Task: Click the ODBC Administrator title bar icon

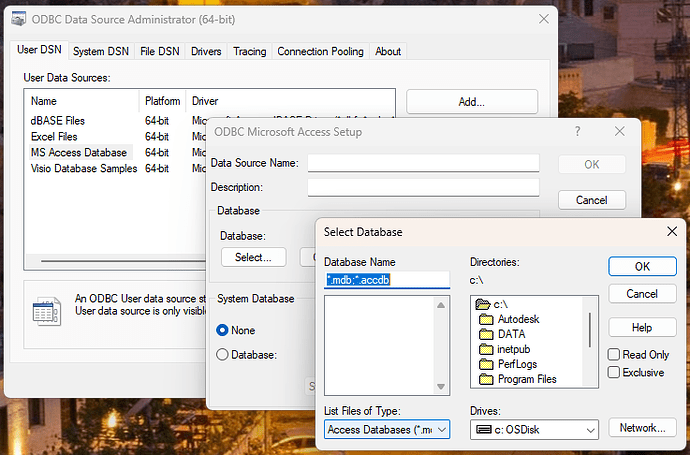Action: (18, 19)
